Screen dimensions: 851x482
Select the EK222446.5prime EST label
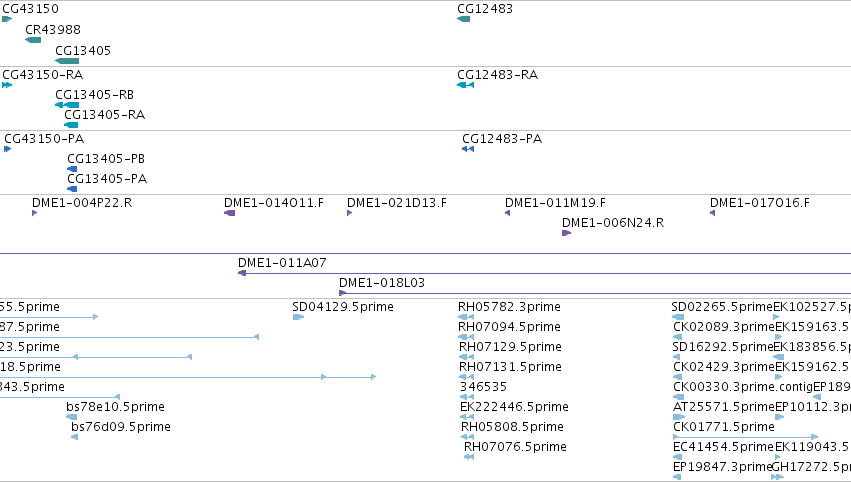515,407
